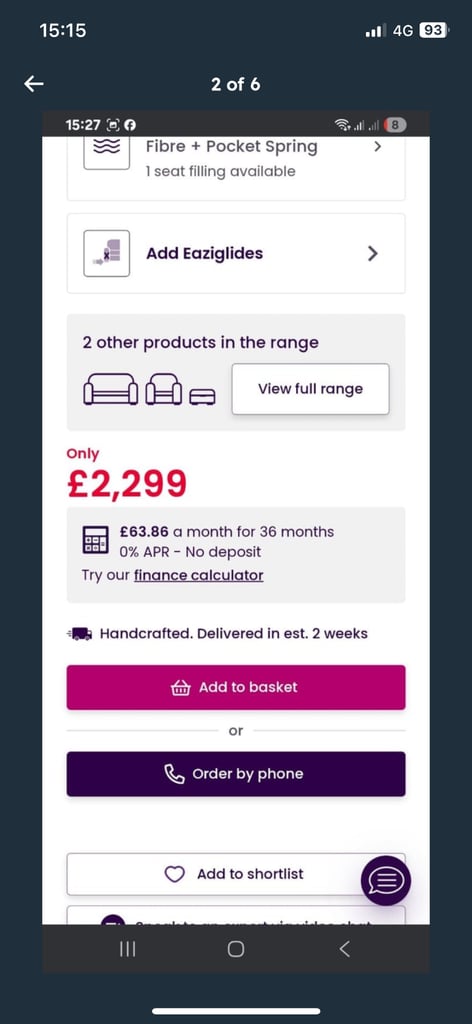Expand the Add Eaziglides option
472x1024 pixels.
[236, 253]
